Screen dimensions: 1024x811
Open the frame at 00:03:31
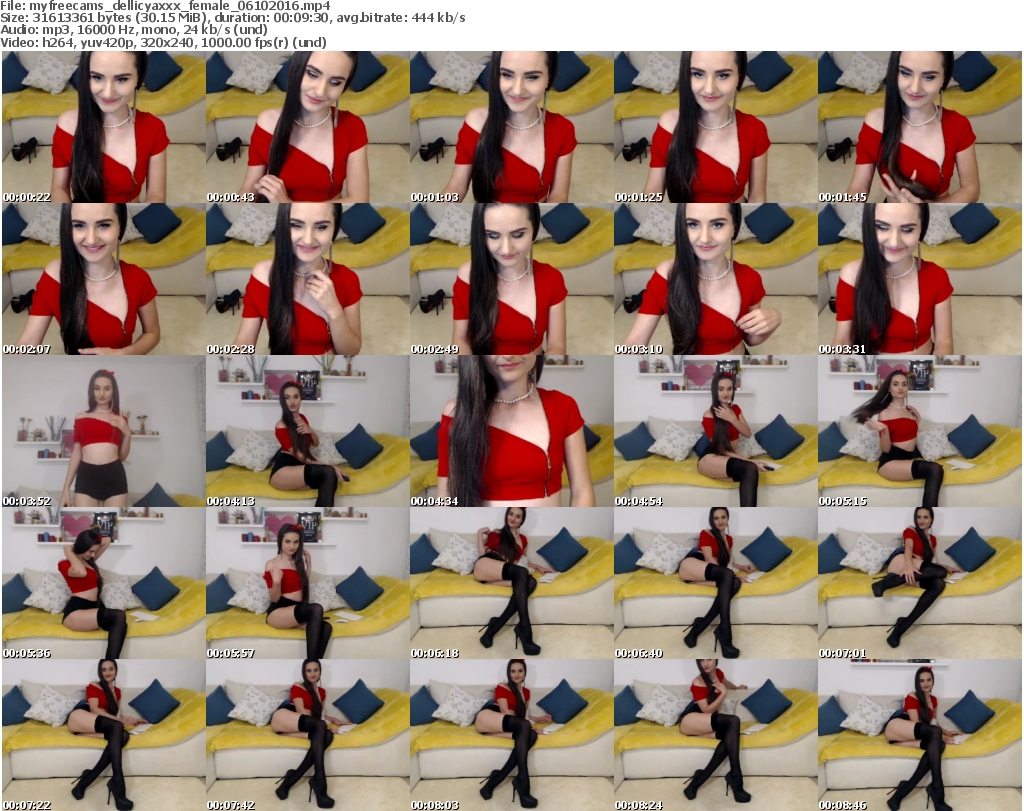(920, 279)
